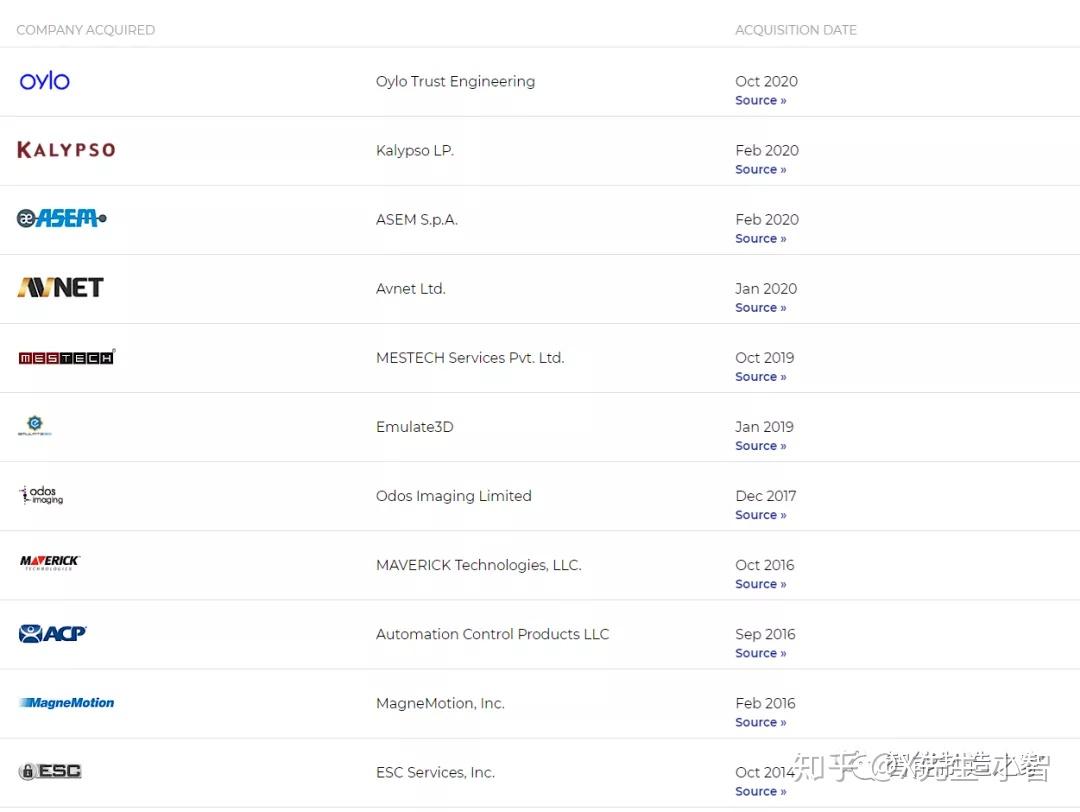Click the ACP logo

52,633
